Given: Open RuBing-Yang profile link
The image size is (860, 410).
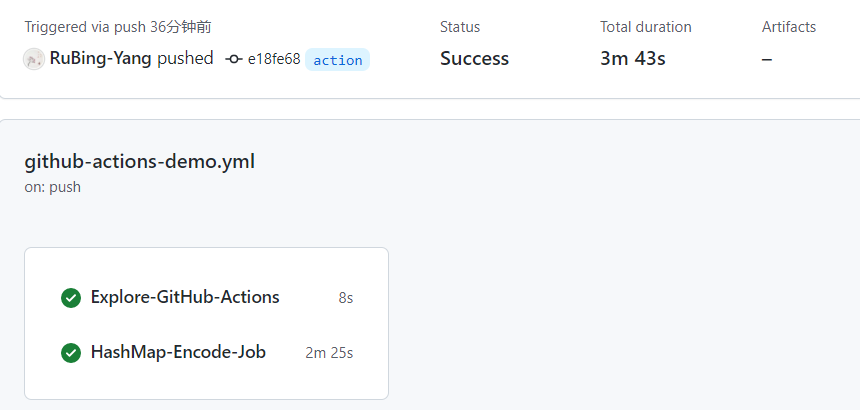Looking at the screenshot, I should (100, 58).
